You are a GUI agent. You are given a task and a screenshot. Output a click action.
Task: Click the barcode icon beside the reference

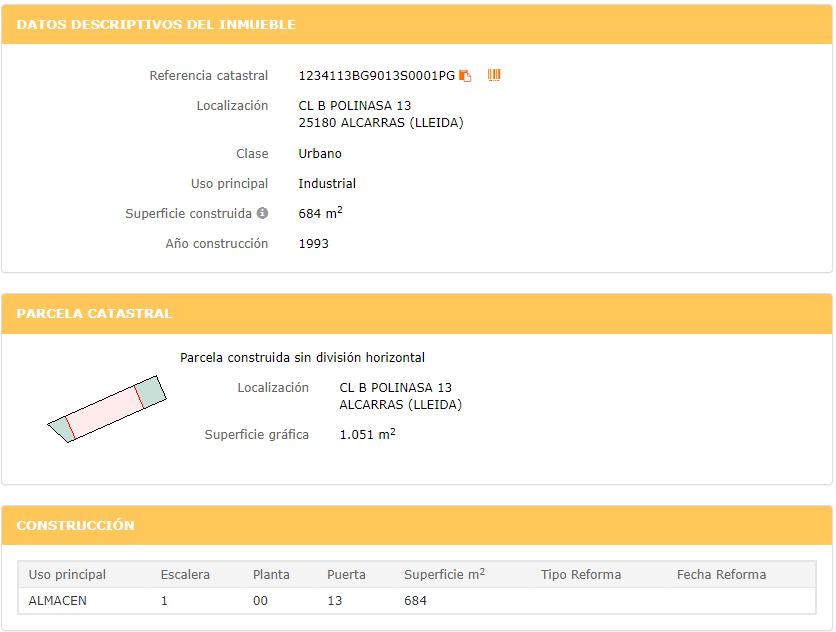click(494, 75)
